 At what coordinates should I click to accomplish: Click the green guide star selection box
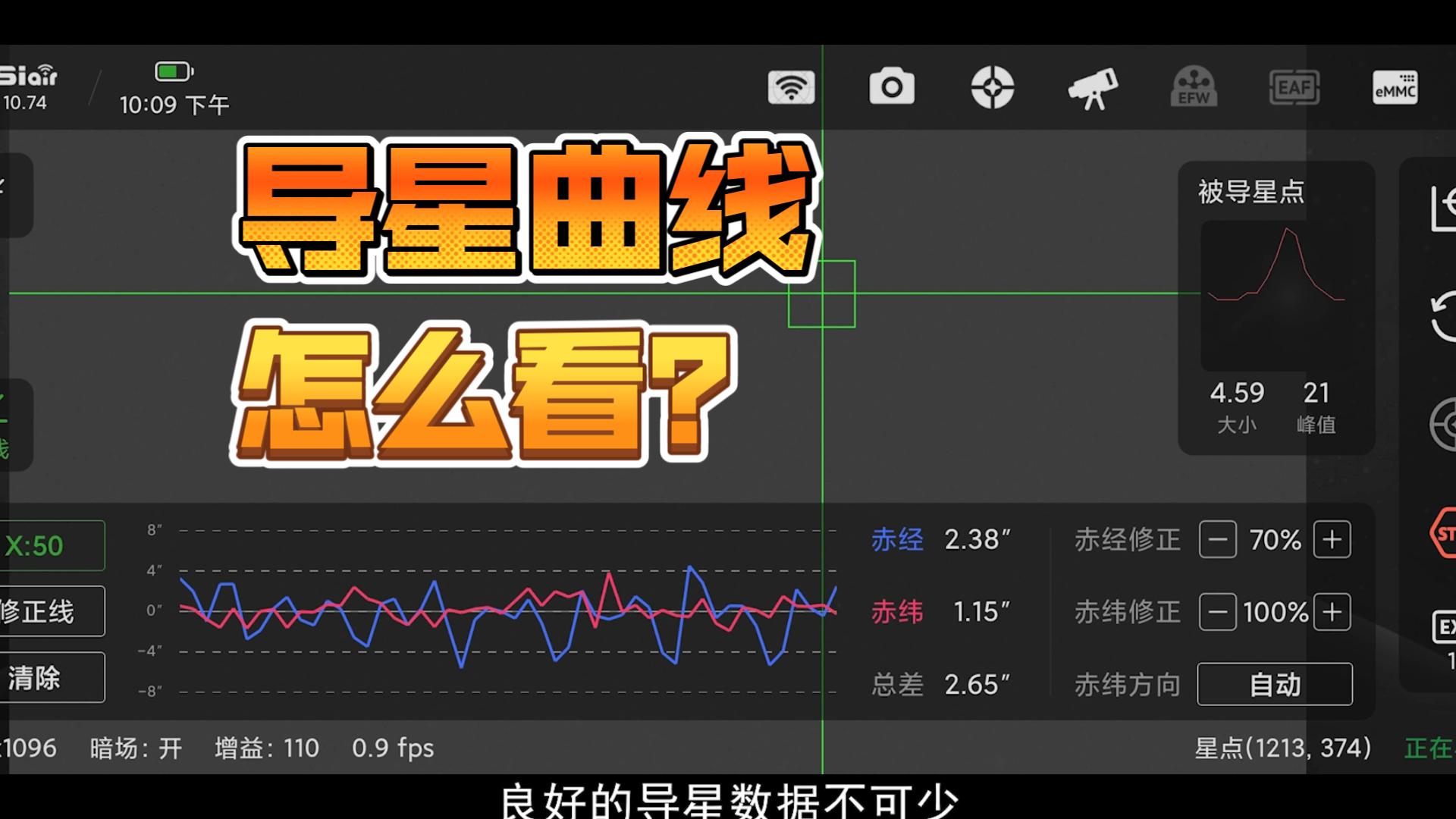pyautogui.click(x=822, y=294)
